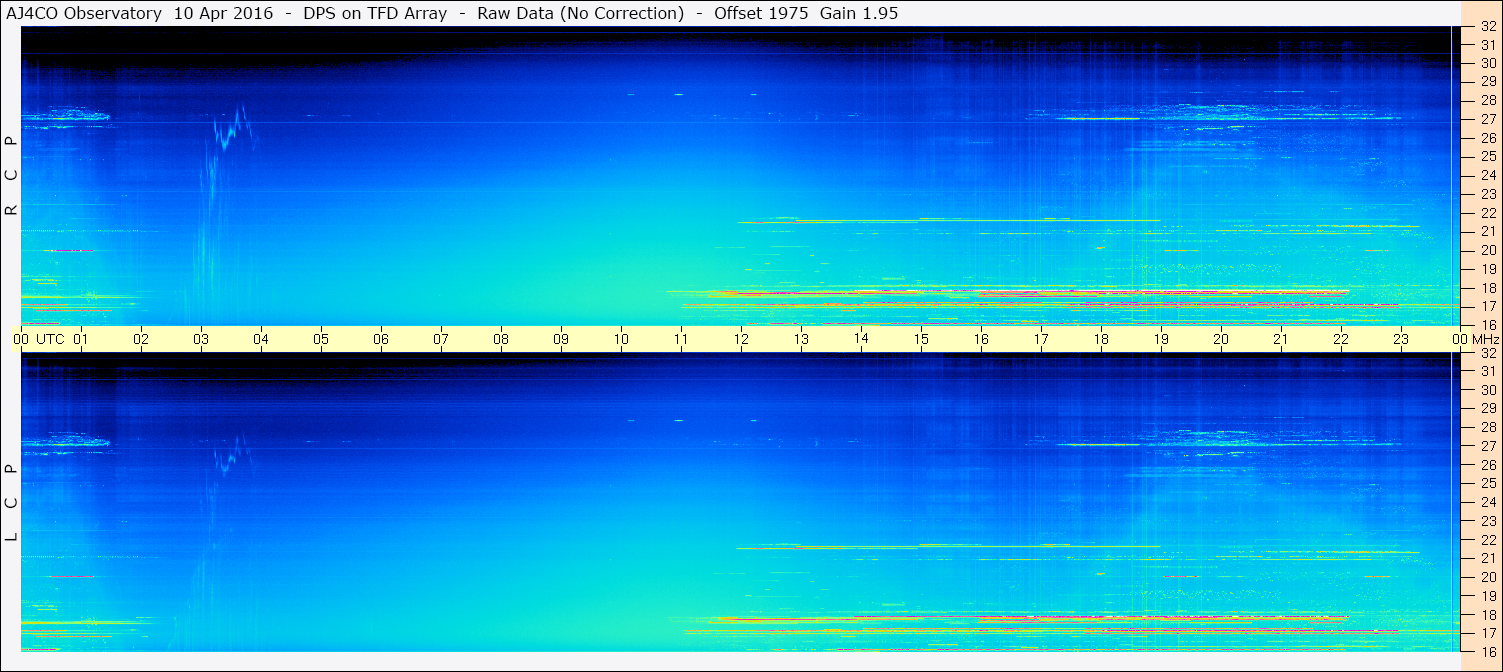1503x672 pixels.
Task: Select 27 MHz label on RCP frequency scale
Action: click(1487, 119)
